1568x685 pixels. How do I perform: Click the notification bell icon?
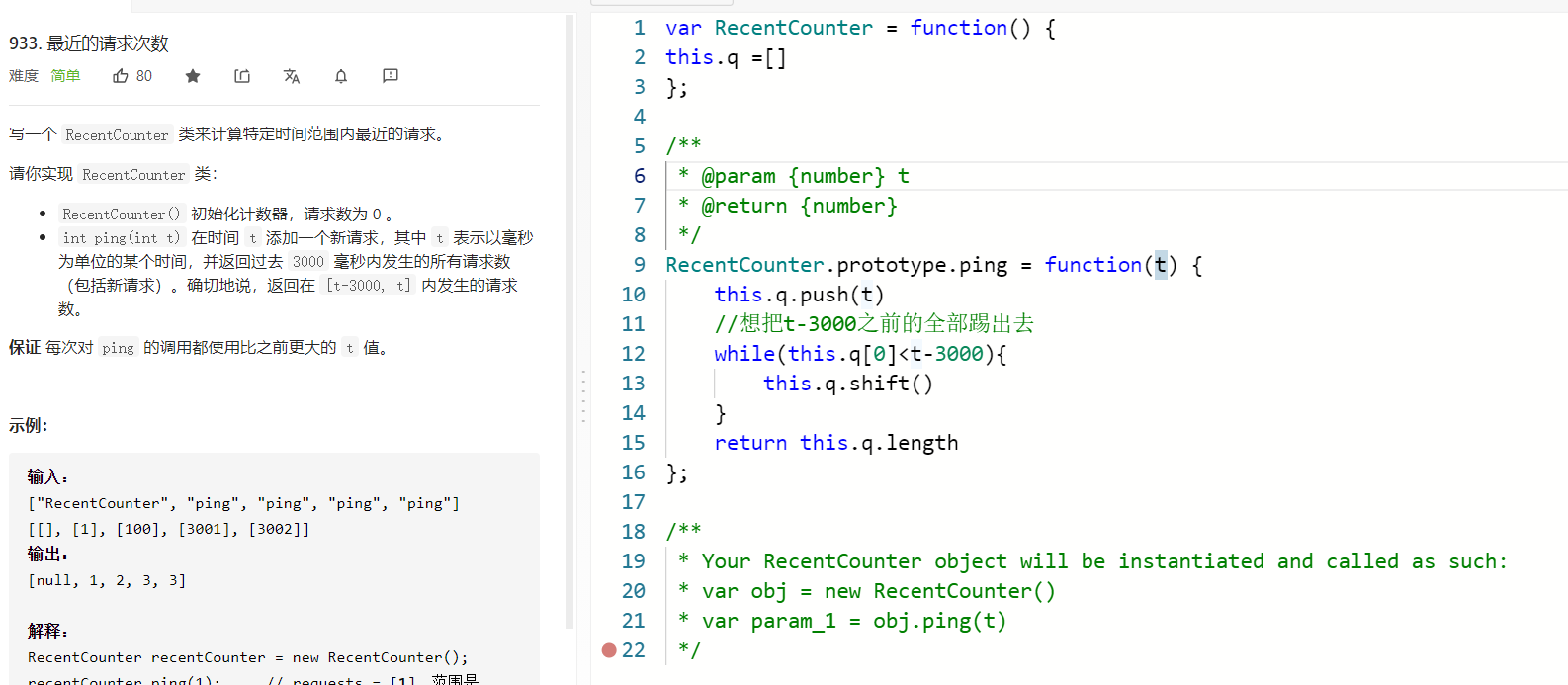341,76
